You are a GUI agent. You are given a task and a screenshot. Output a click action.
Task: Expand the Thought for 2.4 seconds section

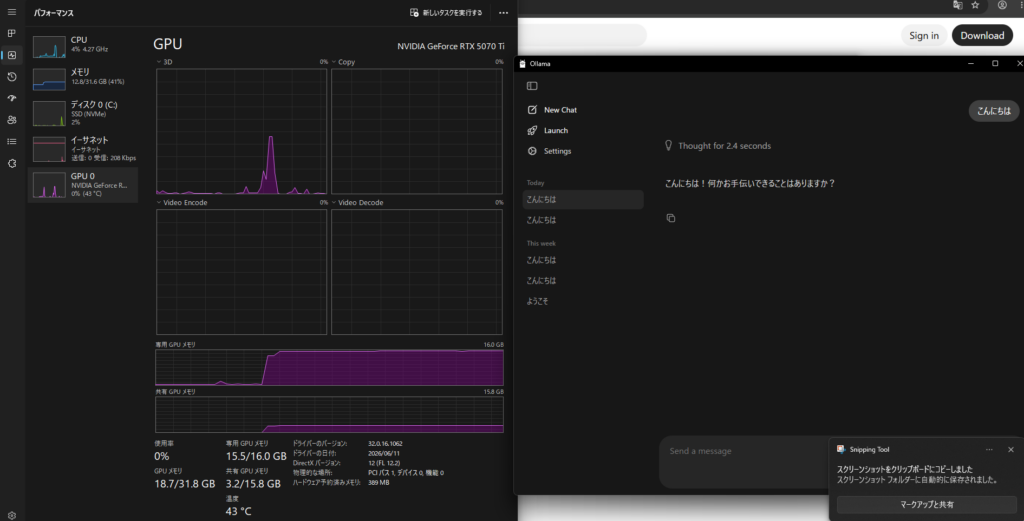[x=718, y=146]
